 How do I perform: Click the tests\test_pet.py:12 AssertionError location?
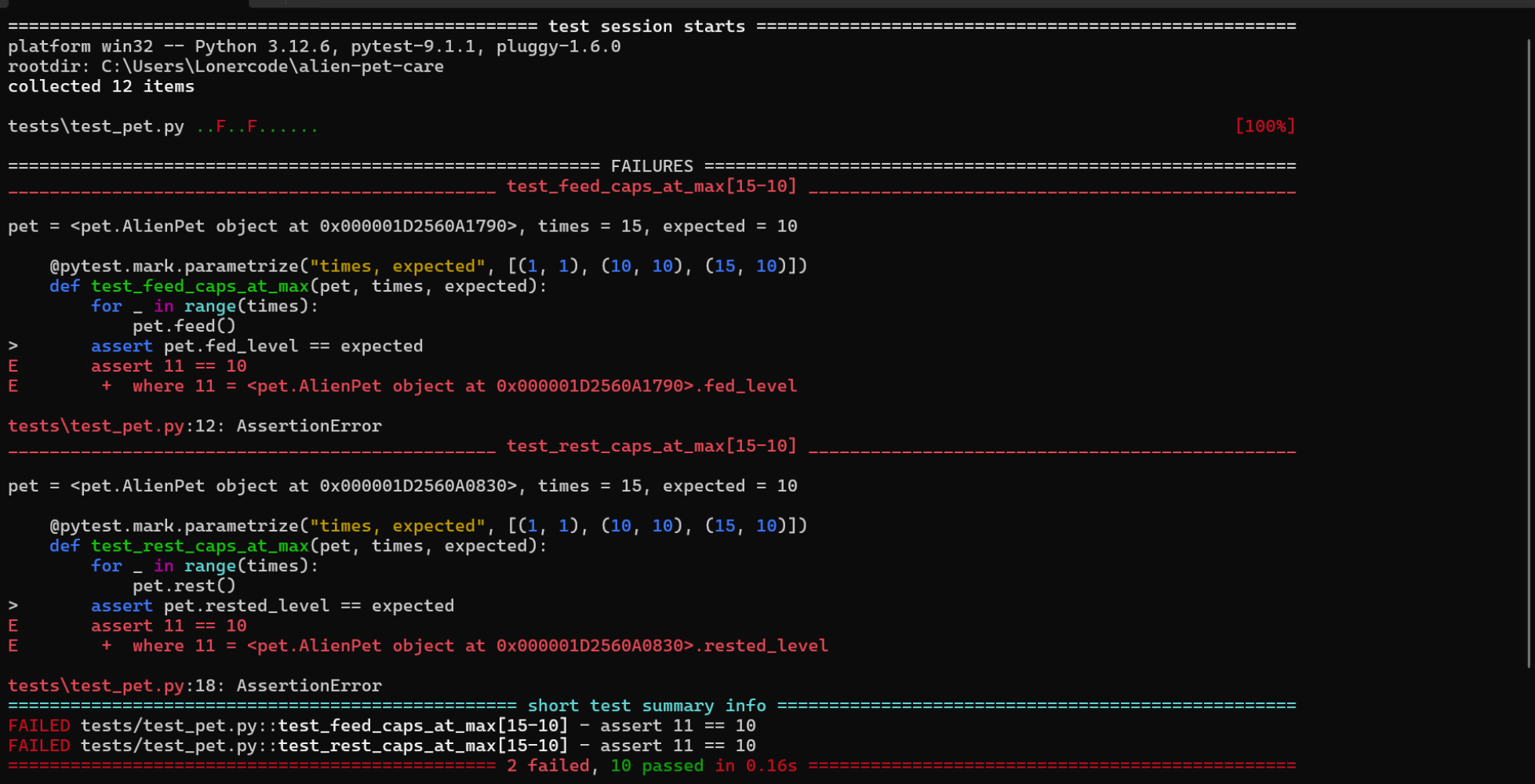pyautogui.click(x=195, y=426)
